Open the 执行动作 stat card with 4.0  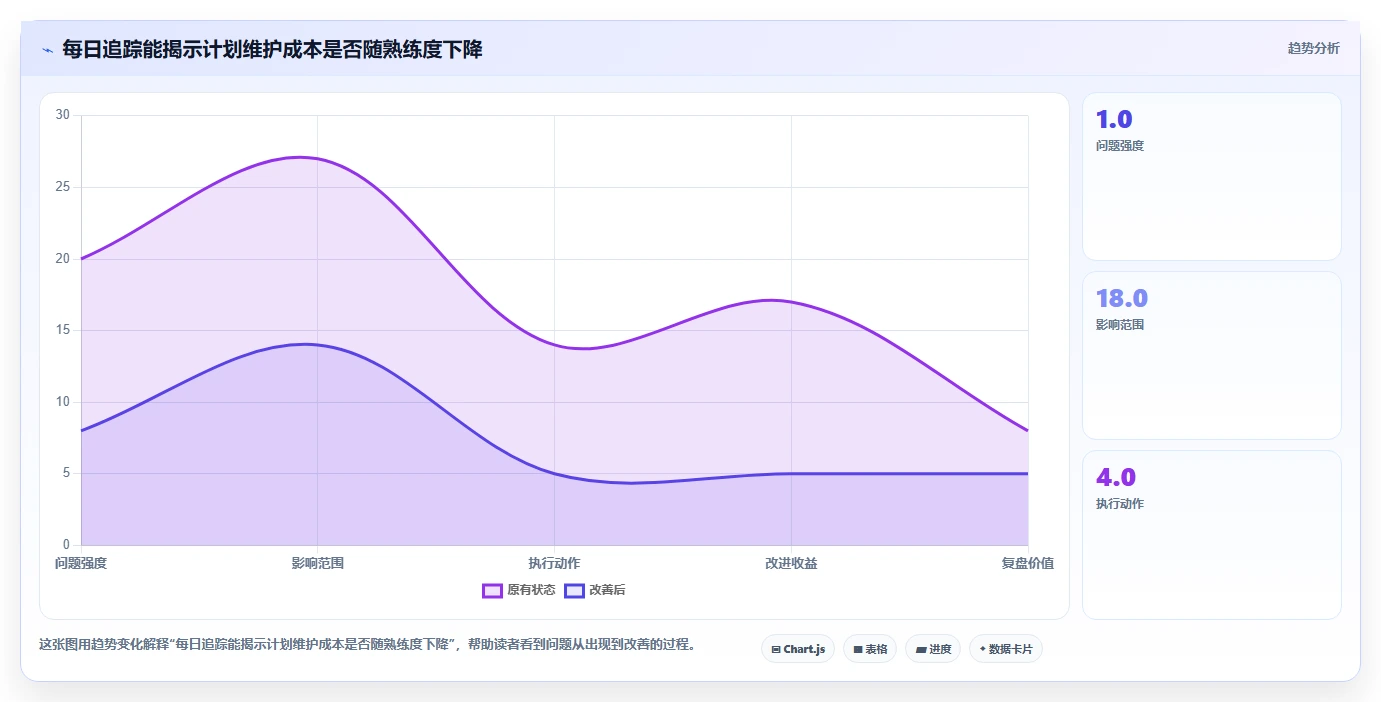1211,535
